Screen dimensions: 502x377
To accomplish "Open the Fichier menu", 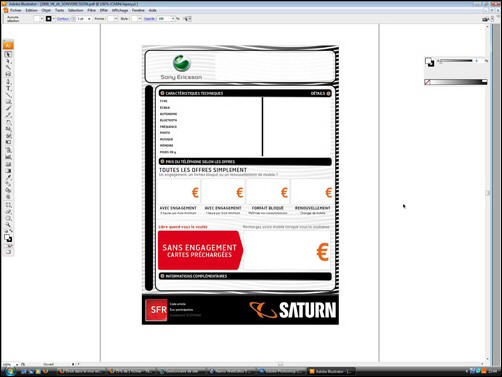I will [15, 10].
